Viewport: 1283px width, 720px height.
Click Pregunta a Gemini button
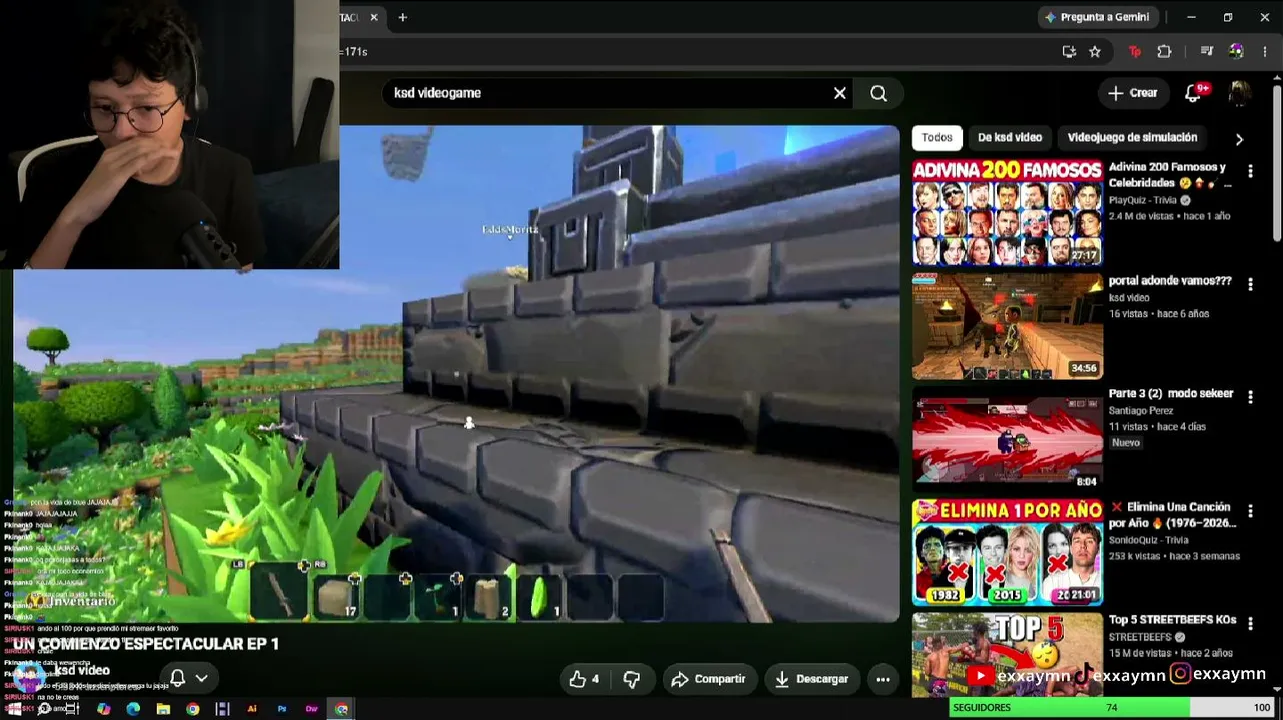click(1096, 17)
